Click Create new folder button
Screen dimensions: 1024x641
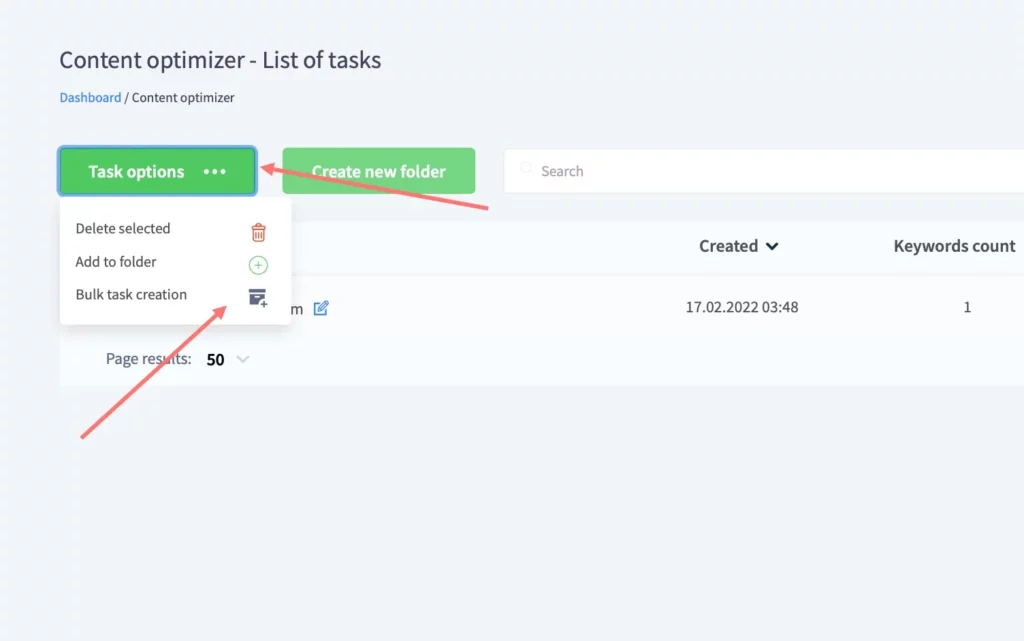point(379,171)
